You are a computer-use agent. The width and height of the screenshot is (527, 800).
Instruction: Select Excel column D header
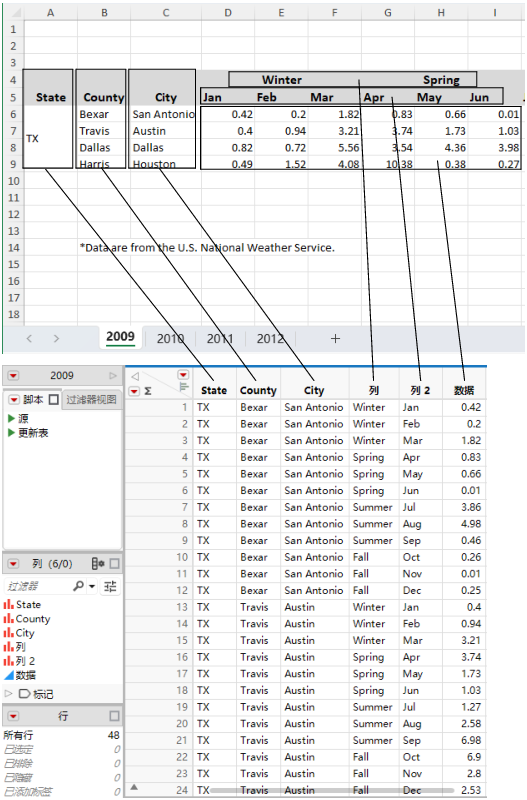pyautogui.click(x=228, y=13)
